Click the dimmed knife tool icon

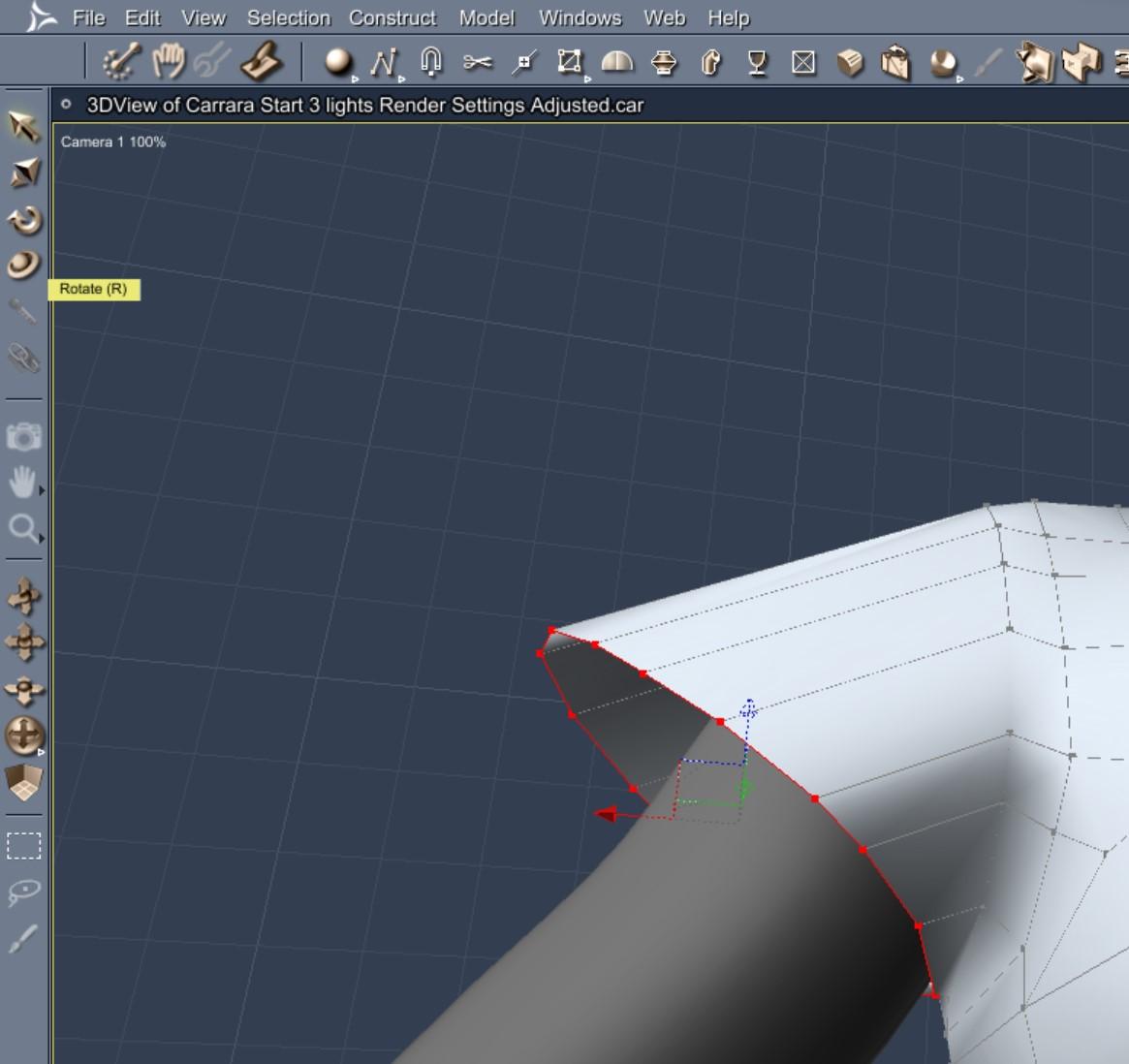pyautogui.click(x=988, y=63)
